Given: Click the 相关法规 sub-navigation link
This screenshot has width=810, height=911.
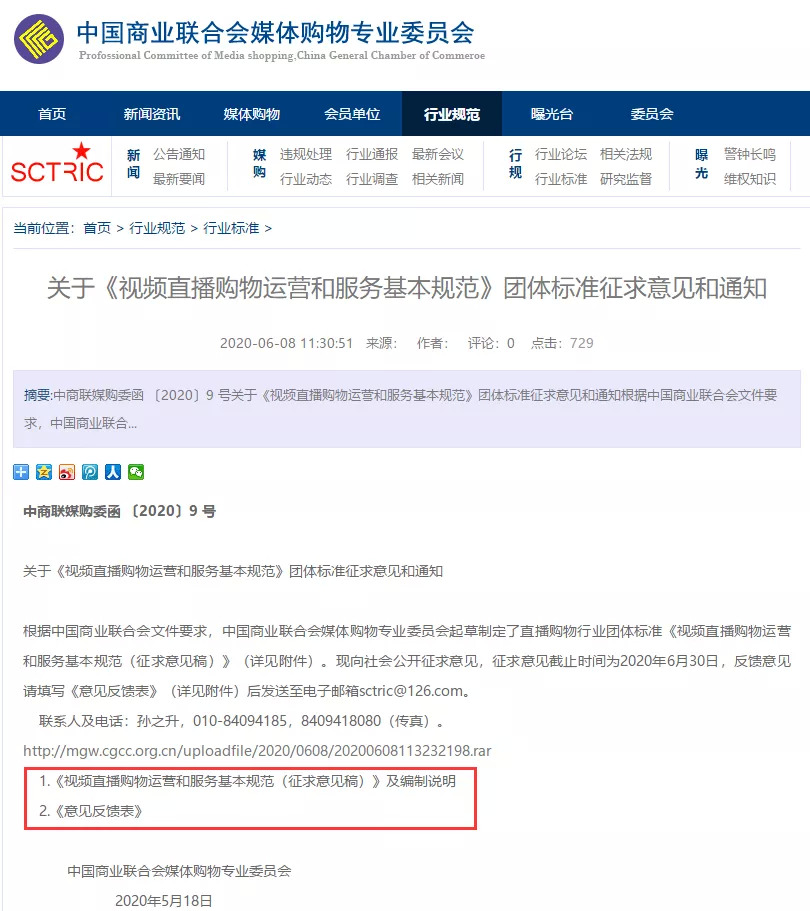Looking at the screenshot, I should point(626,155).
